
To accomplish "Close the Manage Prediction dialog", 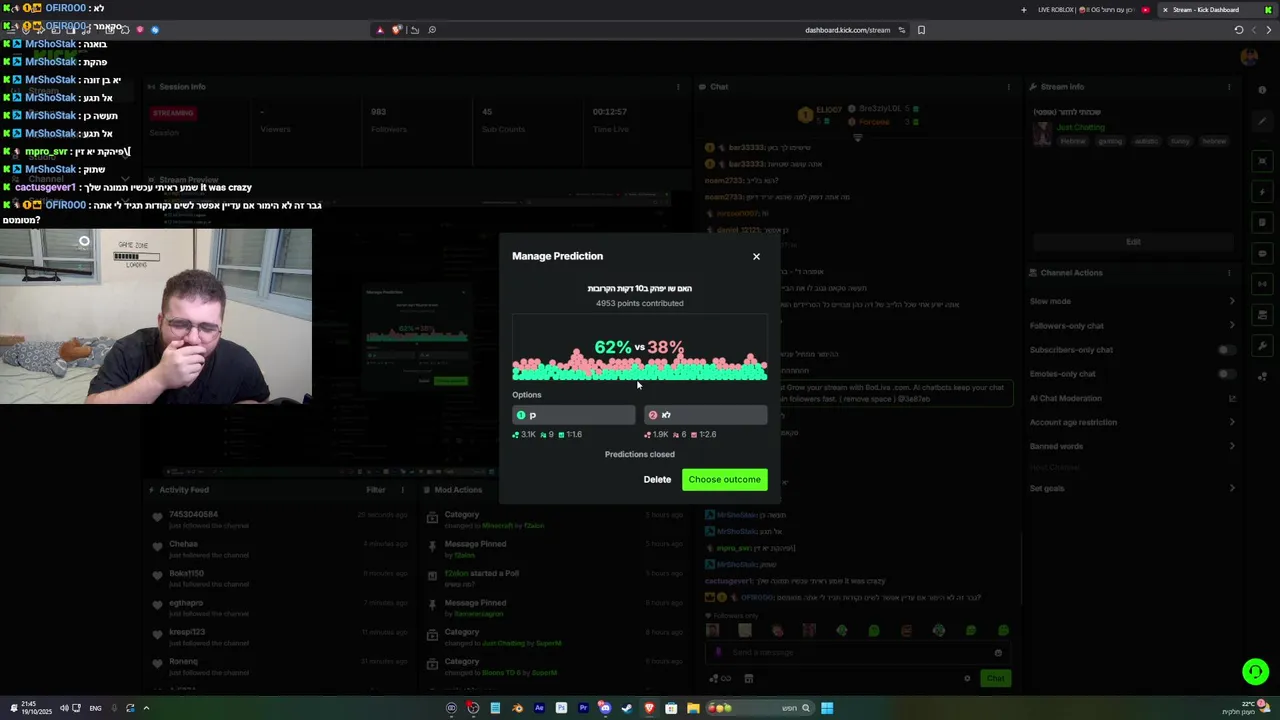I will 756,256.
